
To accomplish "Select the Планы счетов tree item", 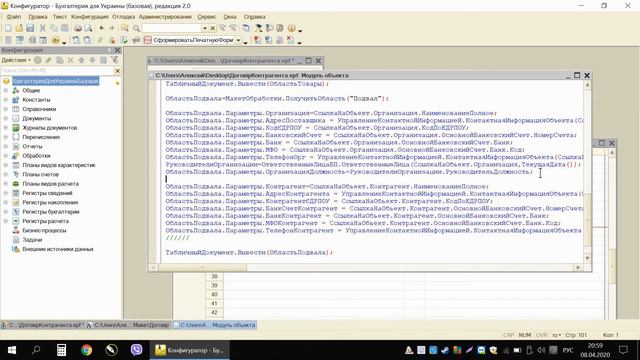I will (40, 174).
